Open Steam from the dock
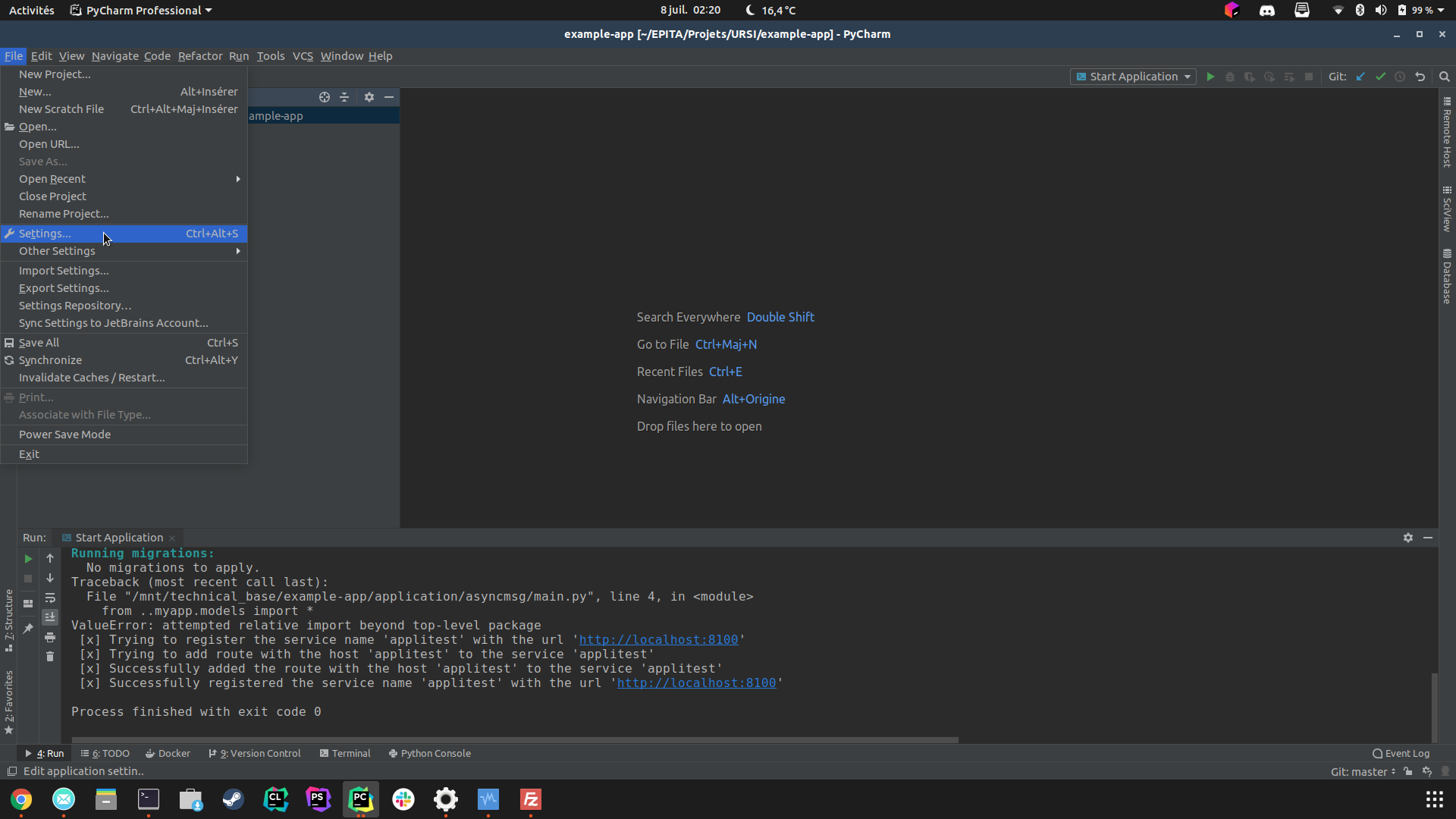This screenshot has width=1456, height=819. (234, 799)
